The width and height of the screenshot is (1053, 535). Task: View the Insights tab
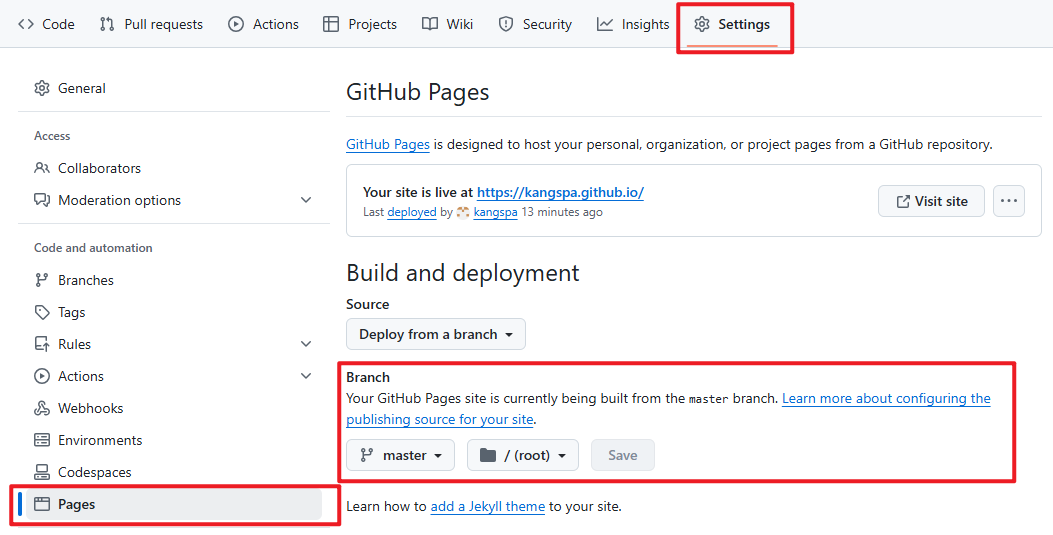click(633, 24)
